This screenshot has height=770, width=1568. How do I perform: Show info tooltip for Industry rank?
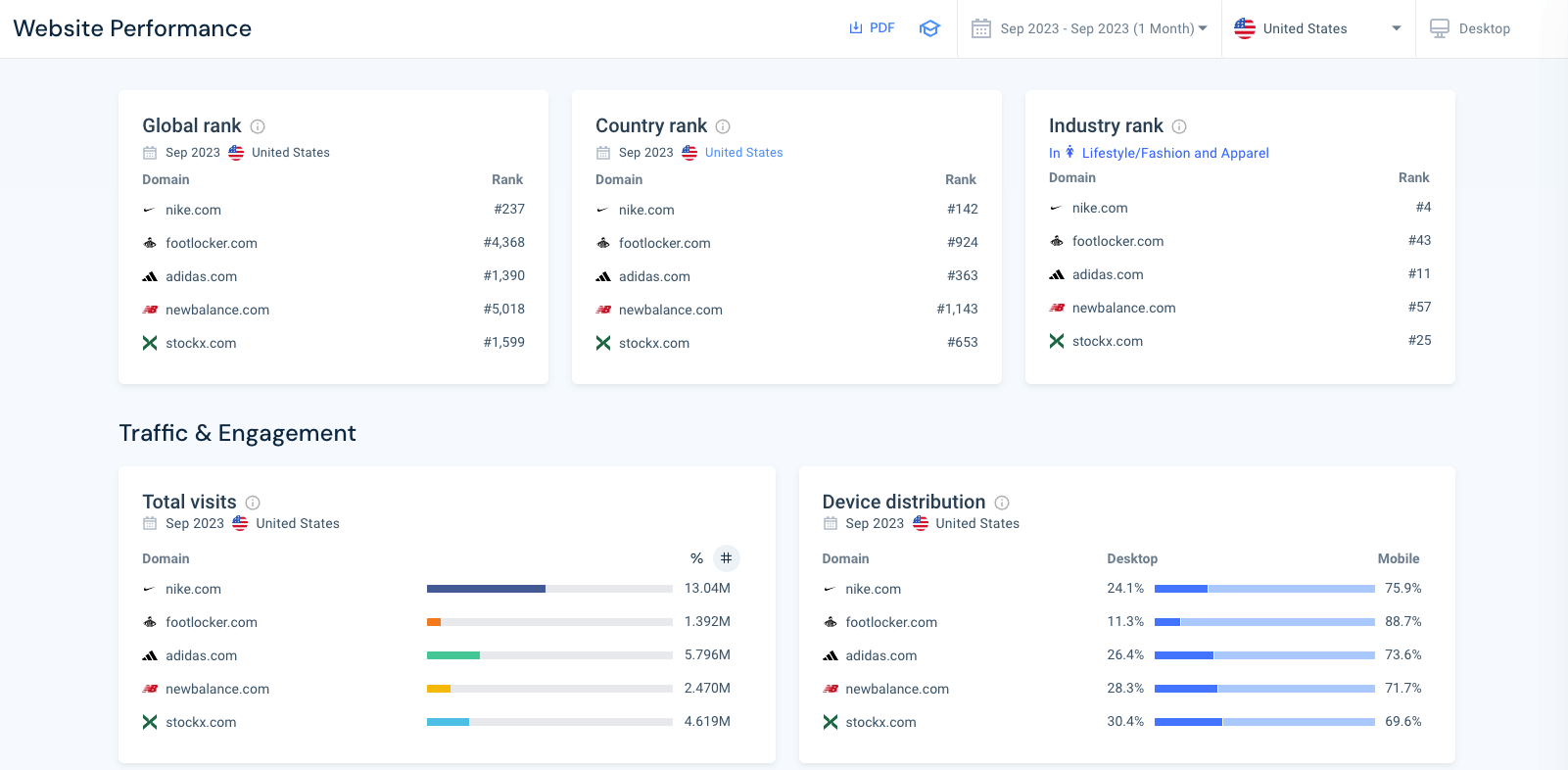tap(1179, 126)
